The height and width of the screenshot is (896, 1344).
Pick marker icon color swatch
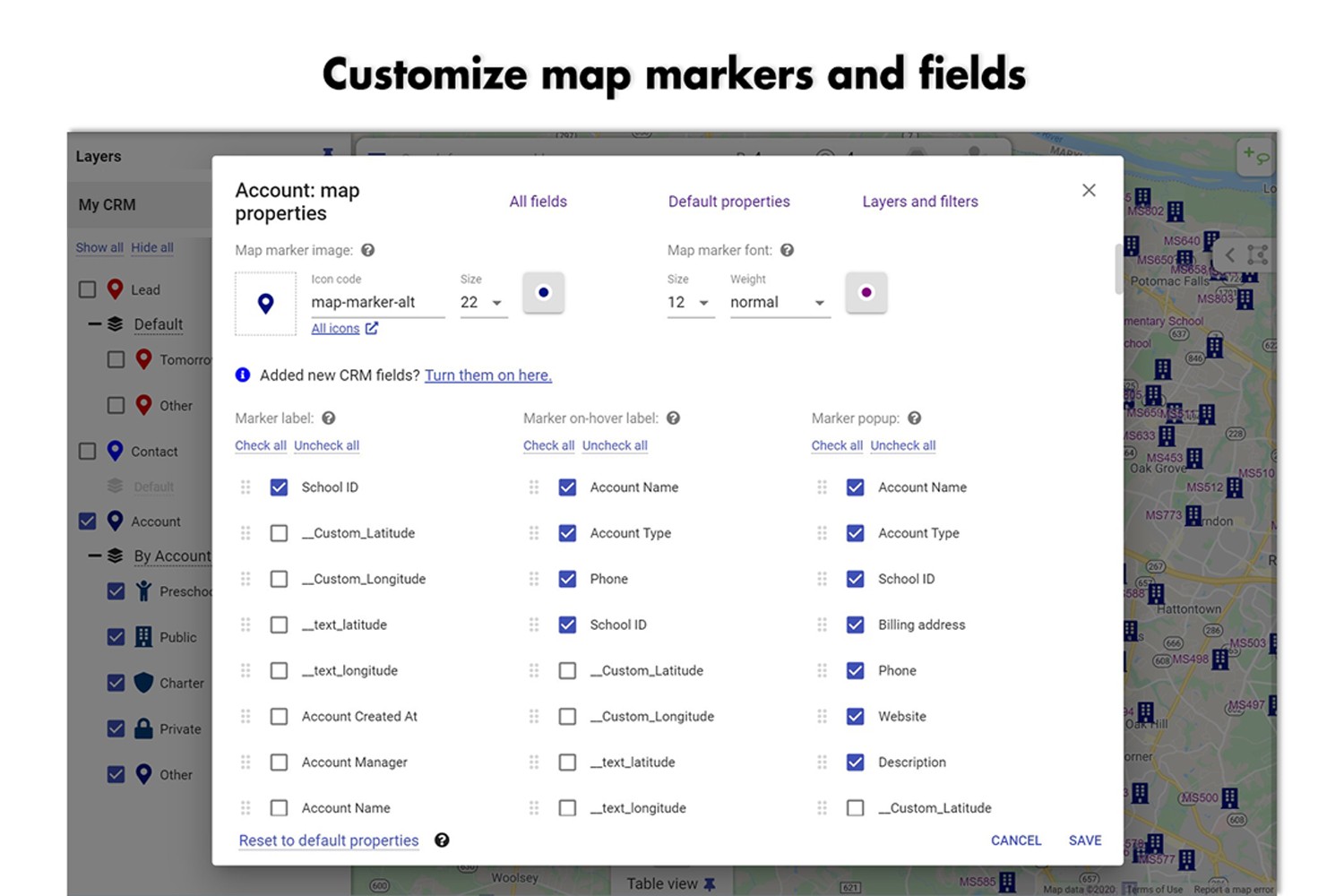543,293
